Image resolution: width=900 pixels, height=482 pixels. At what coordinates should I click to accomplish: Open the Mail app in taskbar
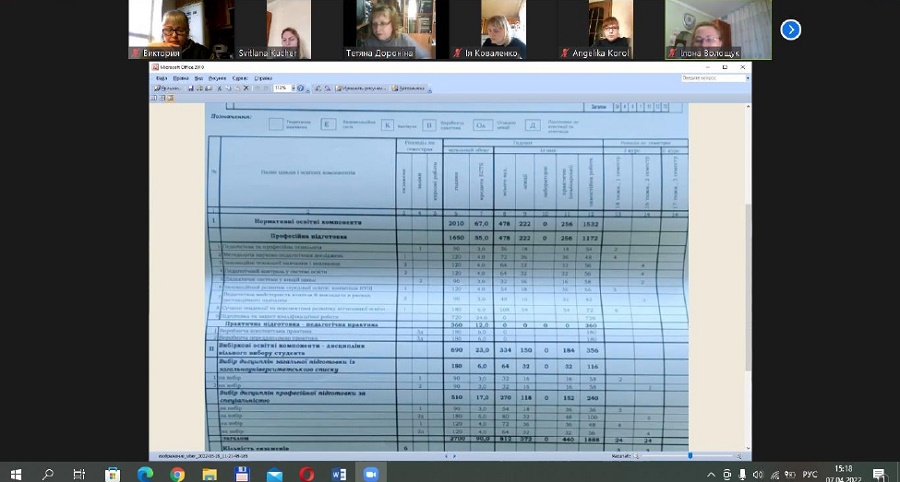273,473
